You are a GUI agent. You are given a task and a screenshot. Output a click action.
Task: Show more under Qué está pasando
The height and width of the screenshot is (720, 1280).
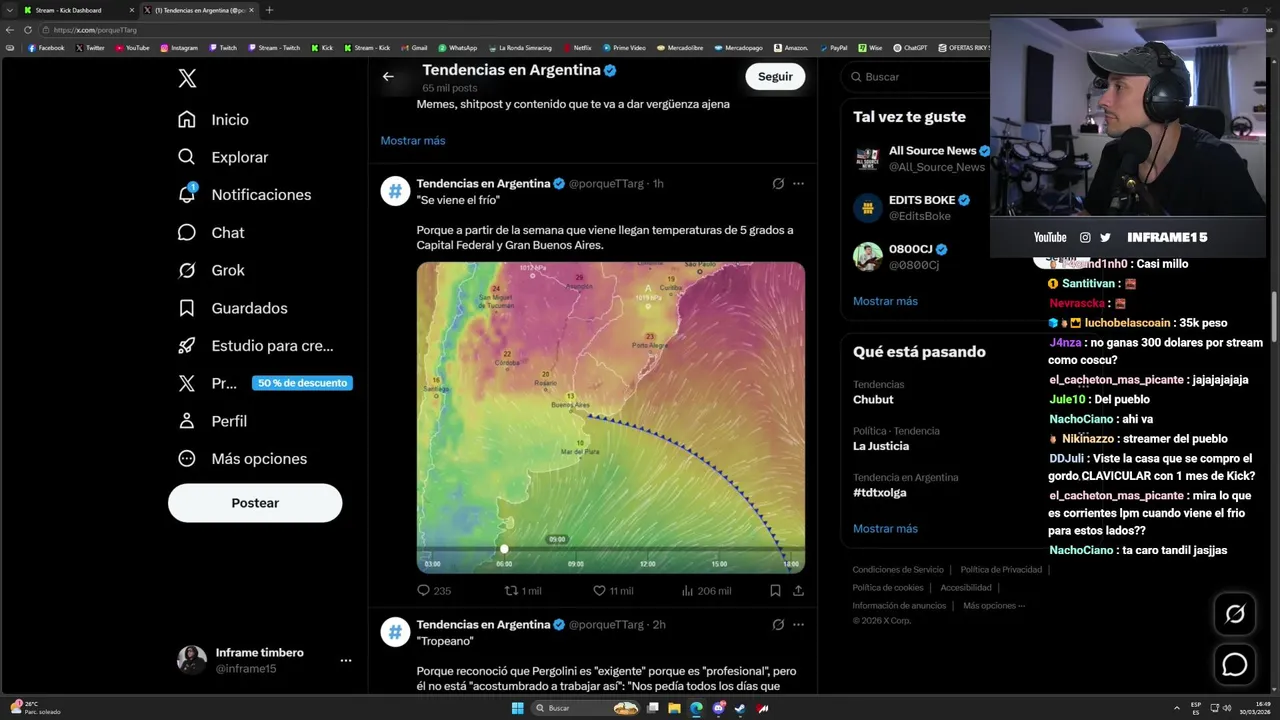885,529
